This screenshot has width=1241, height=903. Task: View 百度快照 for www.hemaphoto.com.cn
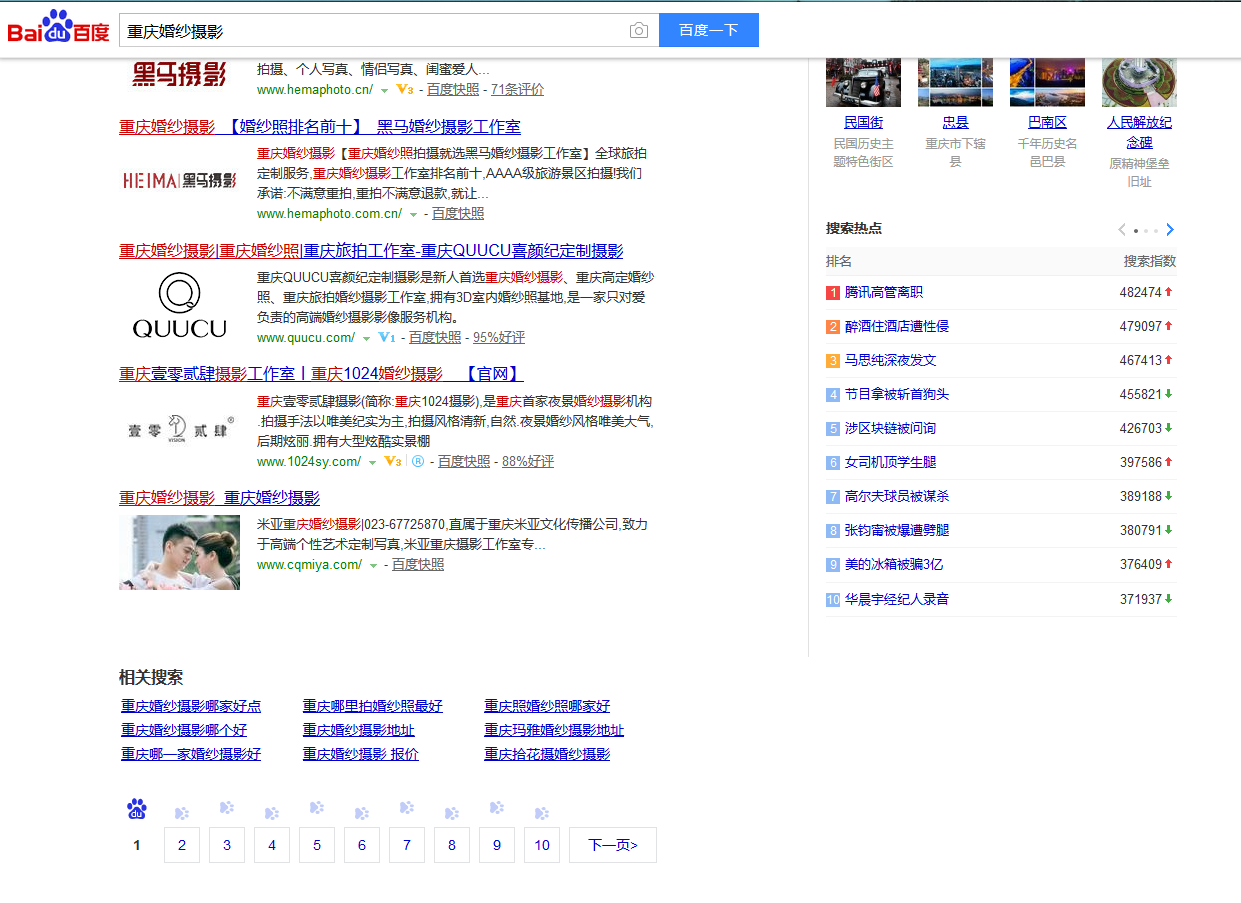[x=458, y=213]
